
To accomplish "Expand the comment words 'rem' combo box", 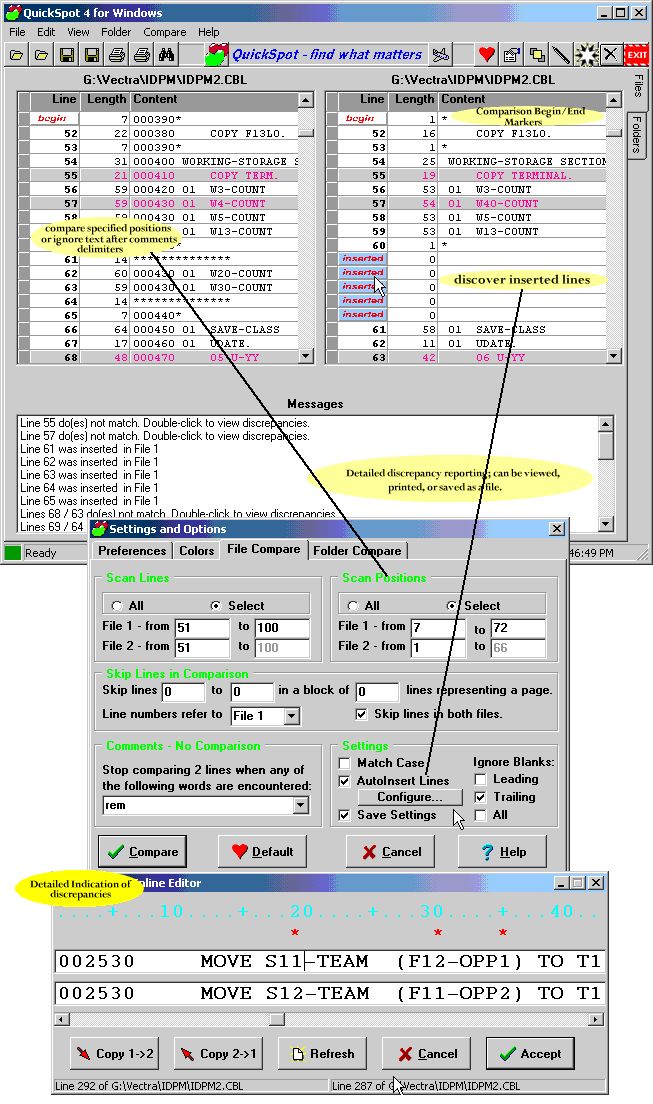I will (x=301, y=805).
